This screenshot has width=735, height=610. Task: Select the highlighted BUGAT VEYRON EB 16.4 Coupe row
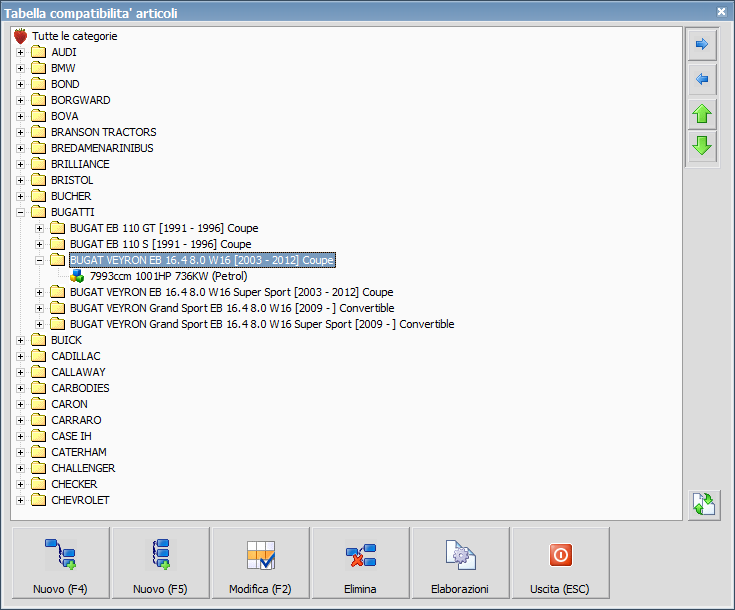[202, 260]
